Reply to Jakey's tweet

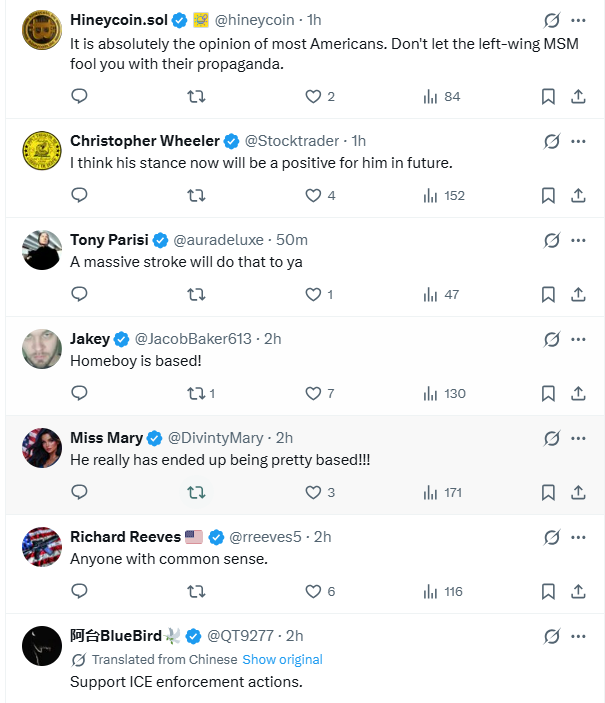(x=80, y=393)
